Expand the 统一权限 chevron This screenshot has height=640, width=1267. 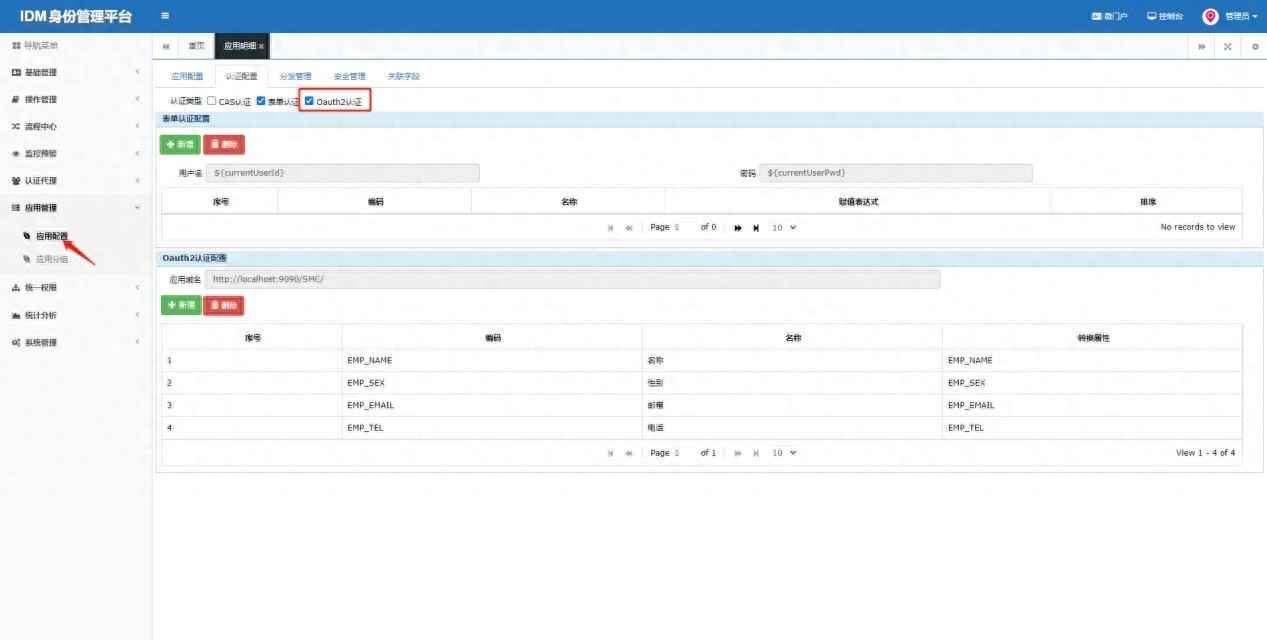pyautogui.click(x=137, y=288)
